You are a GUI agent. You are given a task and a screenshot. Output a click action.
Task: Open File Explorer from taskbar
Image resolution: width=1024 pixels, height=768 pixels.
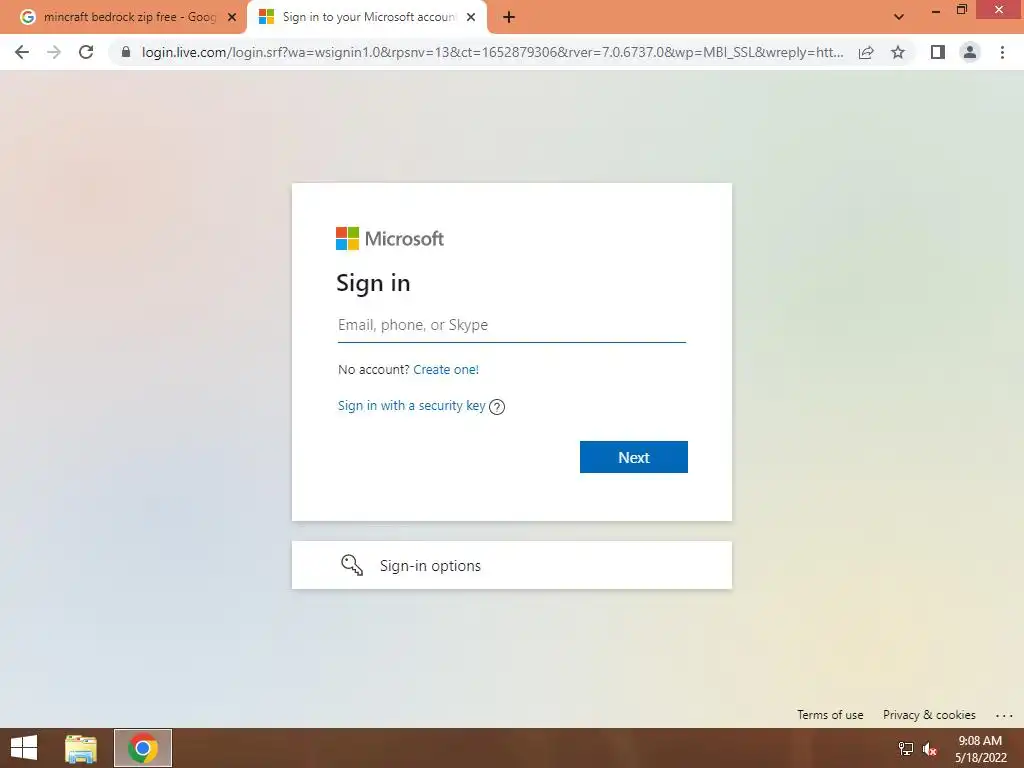click(80, 748)
